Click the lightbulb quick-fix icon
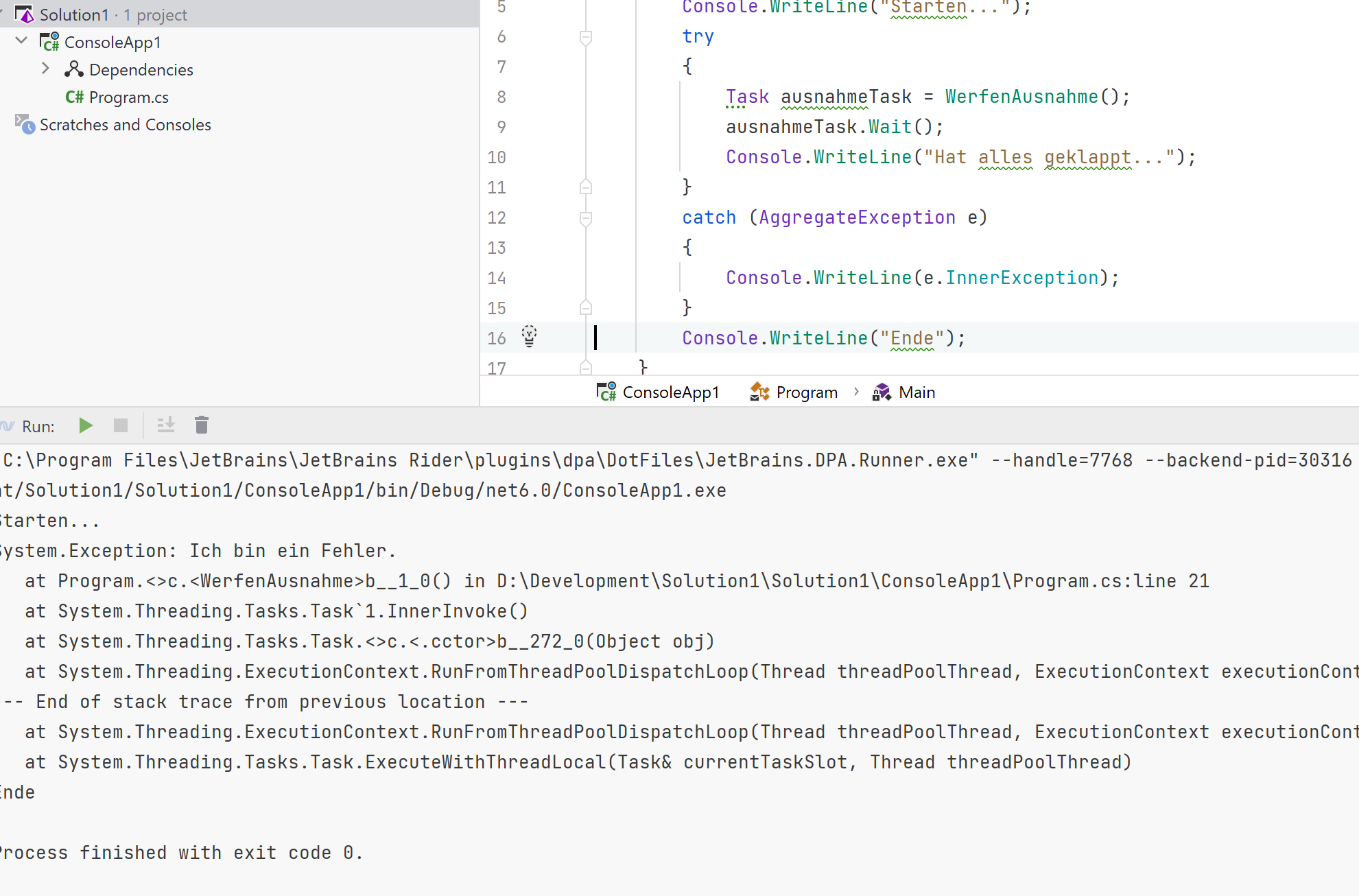This screenshot has width=1359, height=896. pos(529,336)
